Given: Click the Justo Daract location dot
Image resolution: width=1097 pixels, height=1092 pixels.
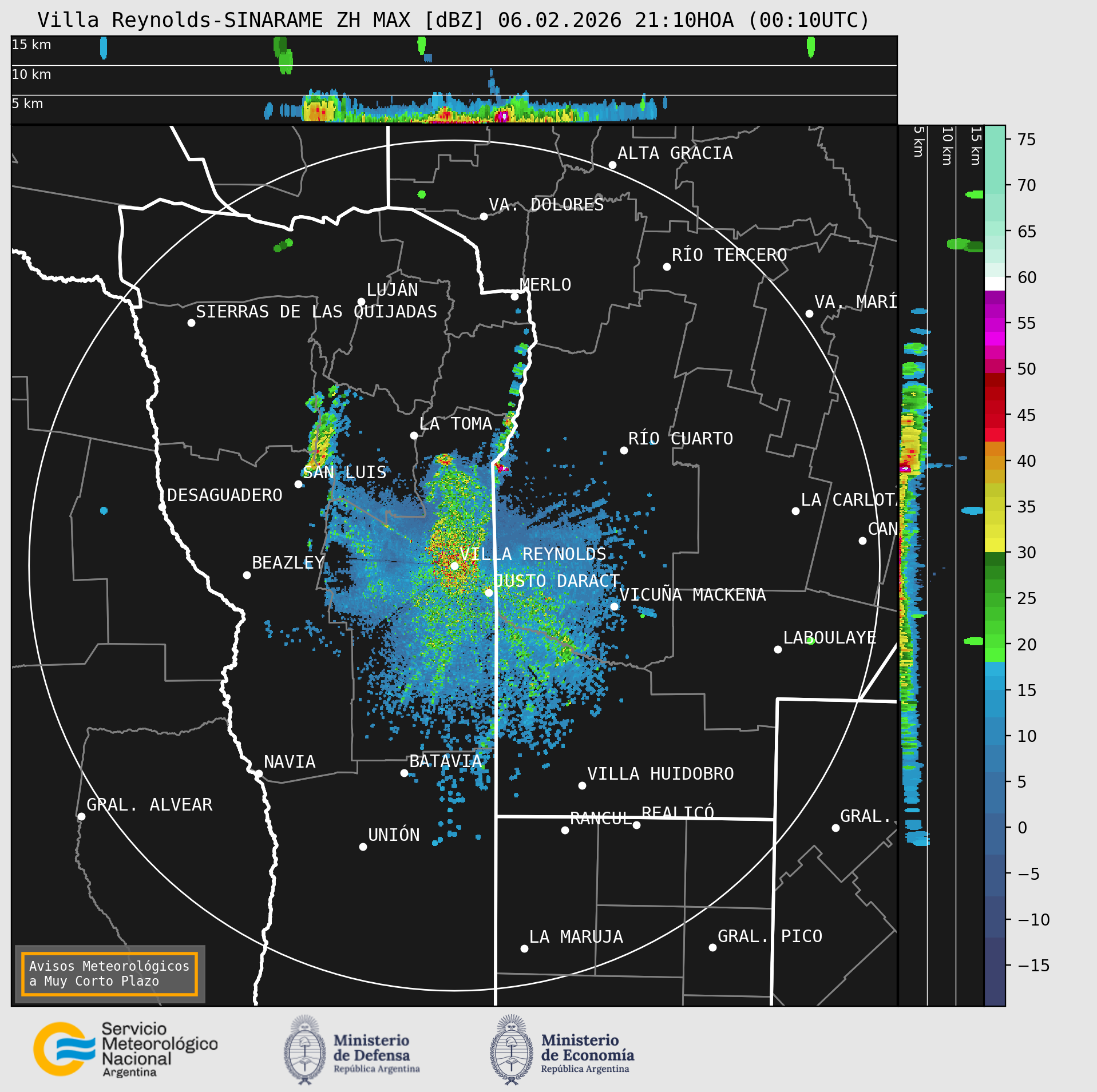Looking at the screenshot, I should pyautogui.click(x=489, y=593).
